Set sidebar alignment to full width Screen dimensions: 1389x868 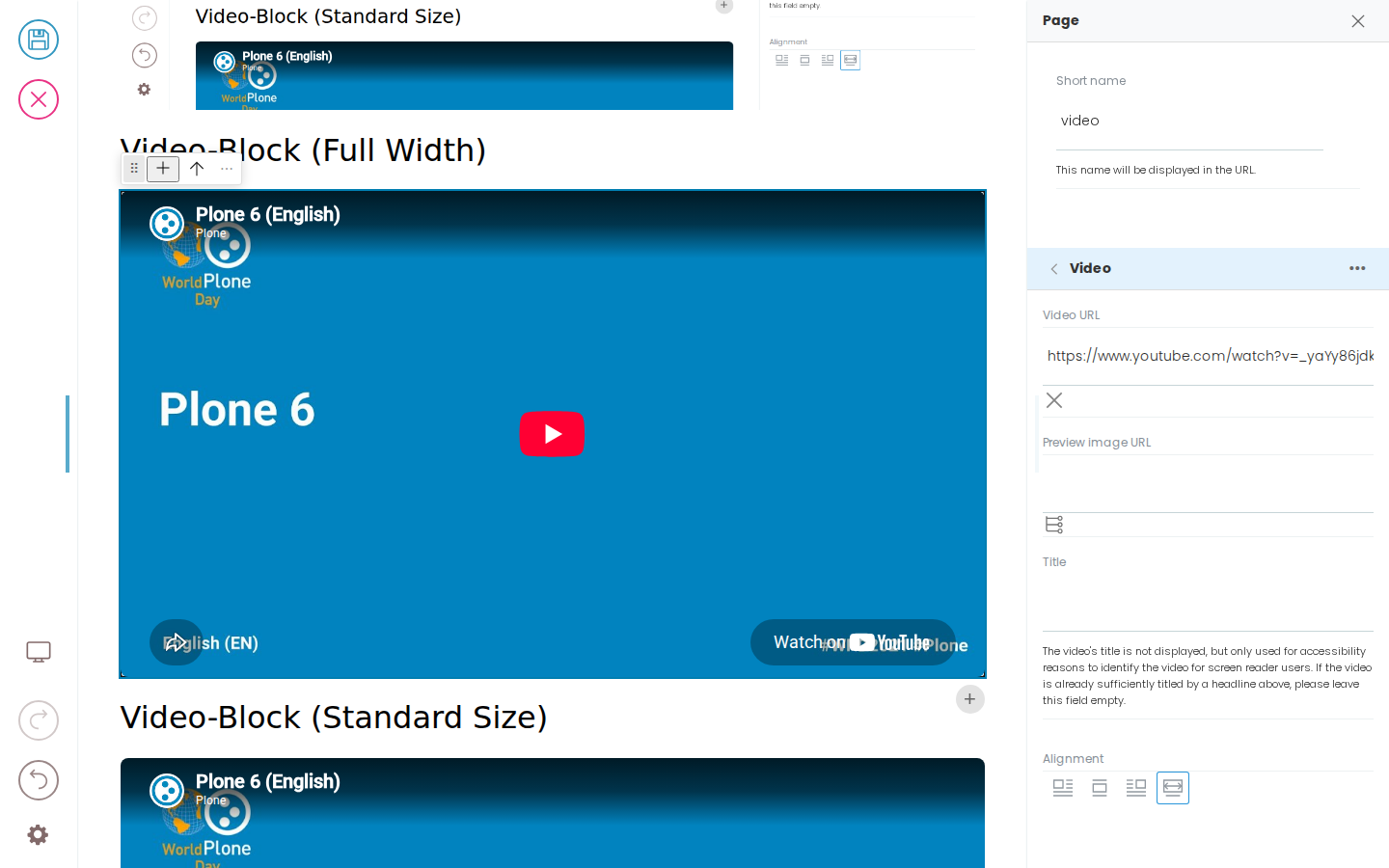[x=1173, y=788]
